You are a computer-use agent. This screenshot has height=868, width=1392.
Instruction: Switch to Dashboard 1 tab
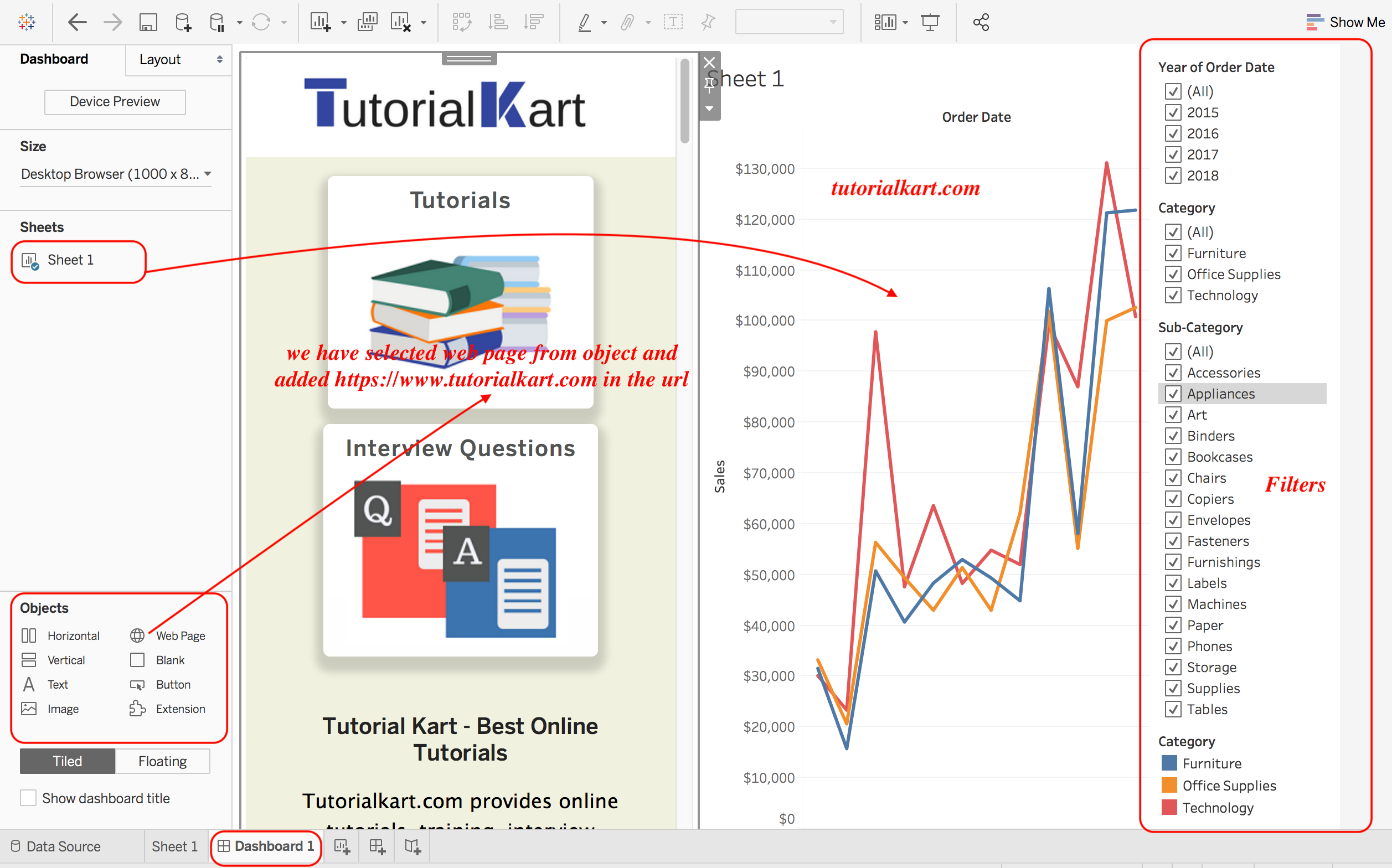tap(266, 846)
